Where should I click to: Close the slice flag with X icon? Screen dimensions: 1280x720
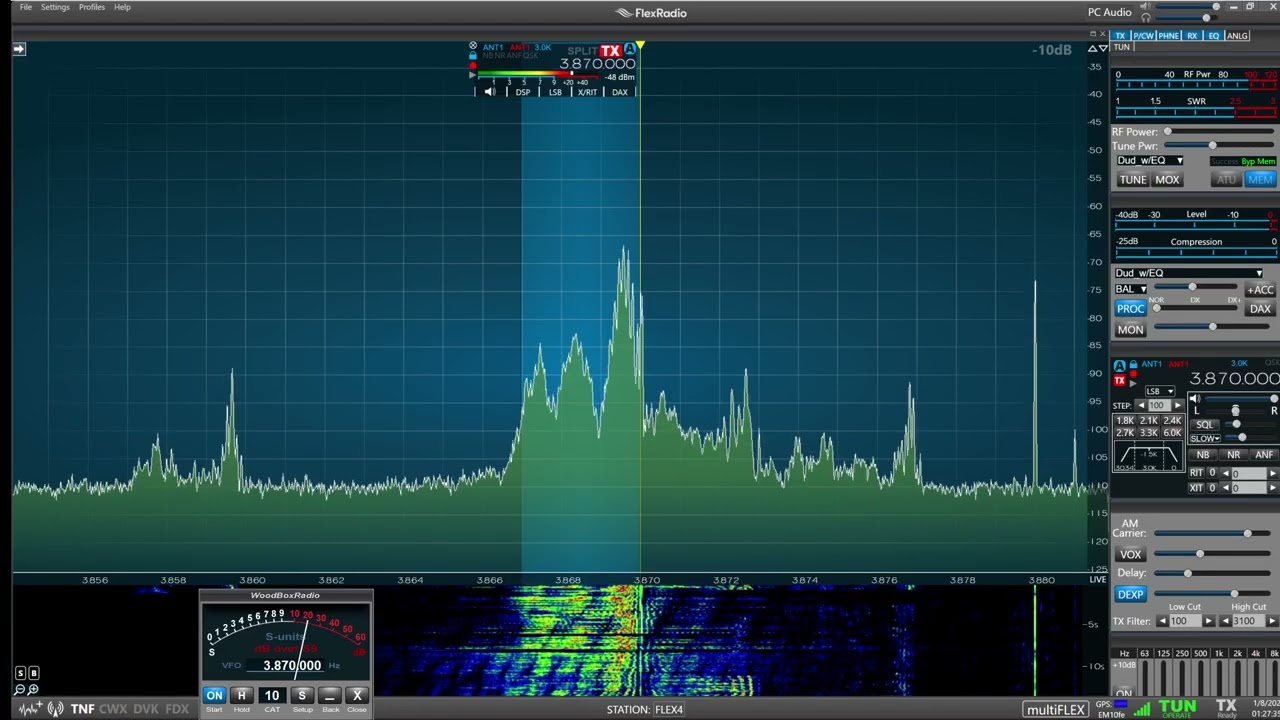tap(473, 46)
